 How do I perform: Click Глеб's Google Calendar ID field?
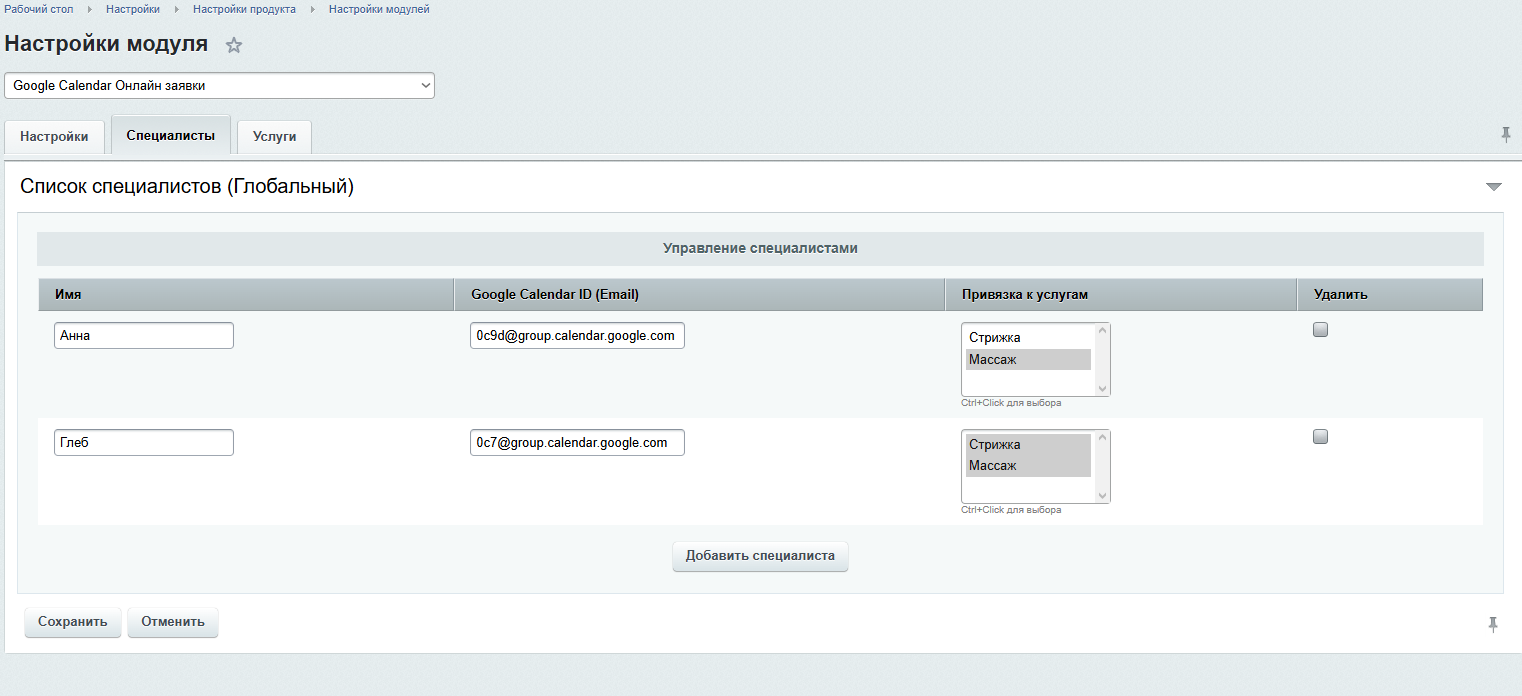(577, 443)
